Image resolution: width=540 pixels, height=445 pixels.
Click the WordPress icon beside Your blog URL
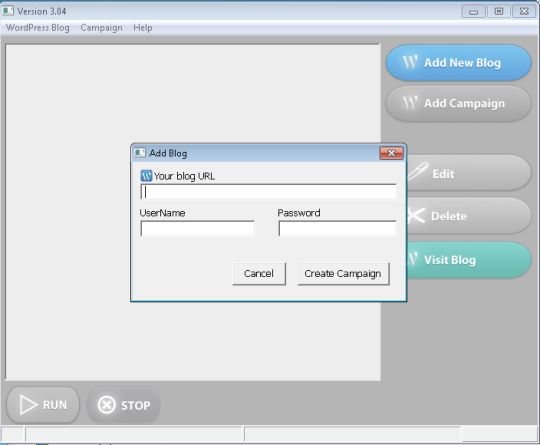pyautogui.click(x=146, y=176)
